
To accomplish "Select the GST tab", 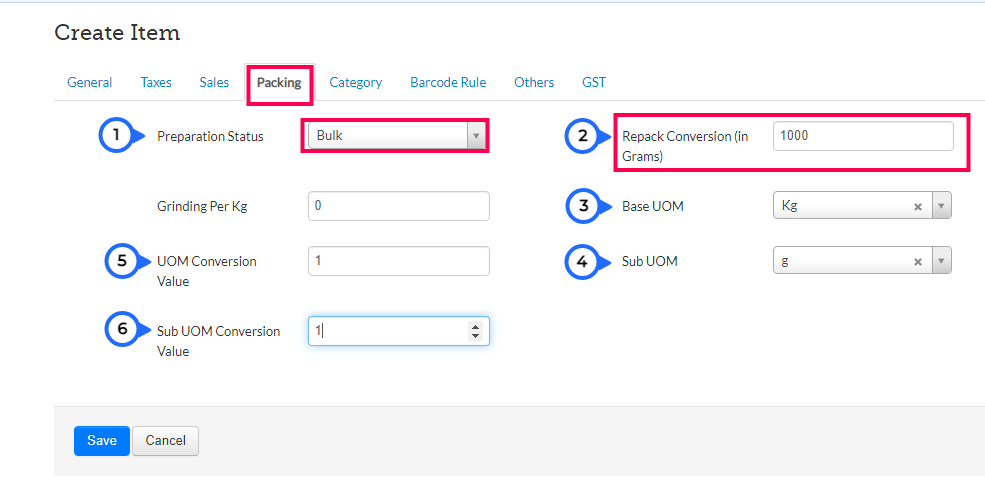I will [594, 83].
